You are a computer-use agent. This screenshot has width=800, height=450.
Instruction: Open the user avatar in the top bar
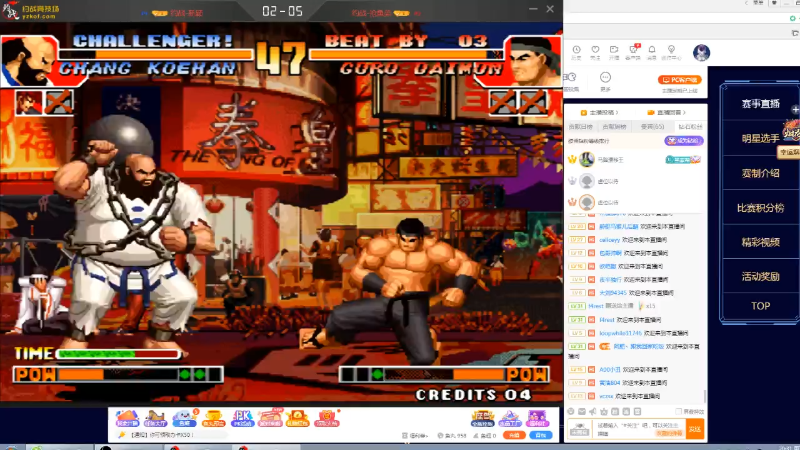701,53
